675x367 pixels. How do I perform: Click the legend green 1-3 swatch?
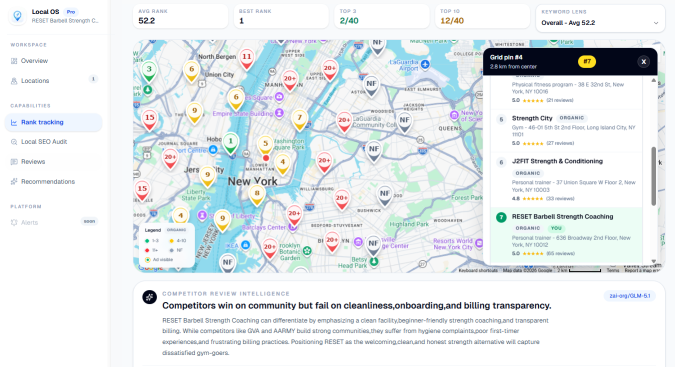147,241
